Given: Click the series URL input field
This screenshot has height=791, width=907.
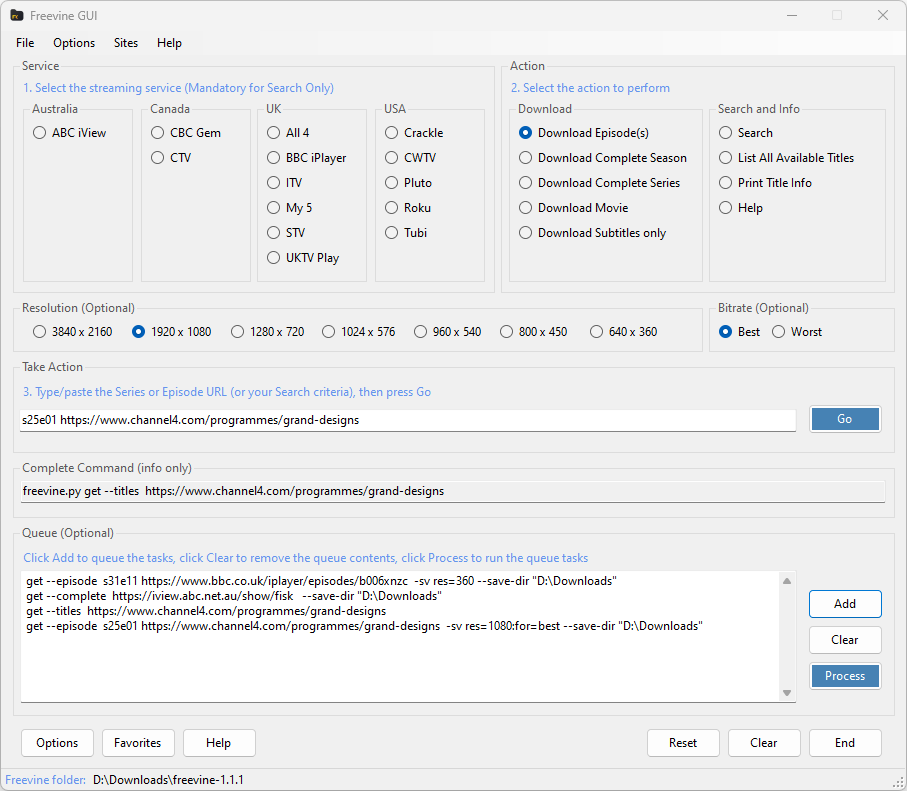Looking at the screenshot, I should point(408,420).
